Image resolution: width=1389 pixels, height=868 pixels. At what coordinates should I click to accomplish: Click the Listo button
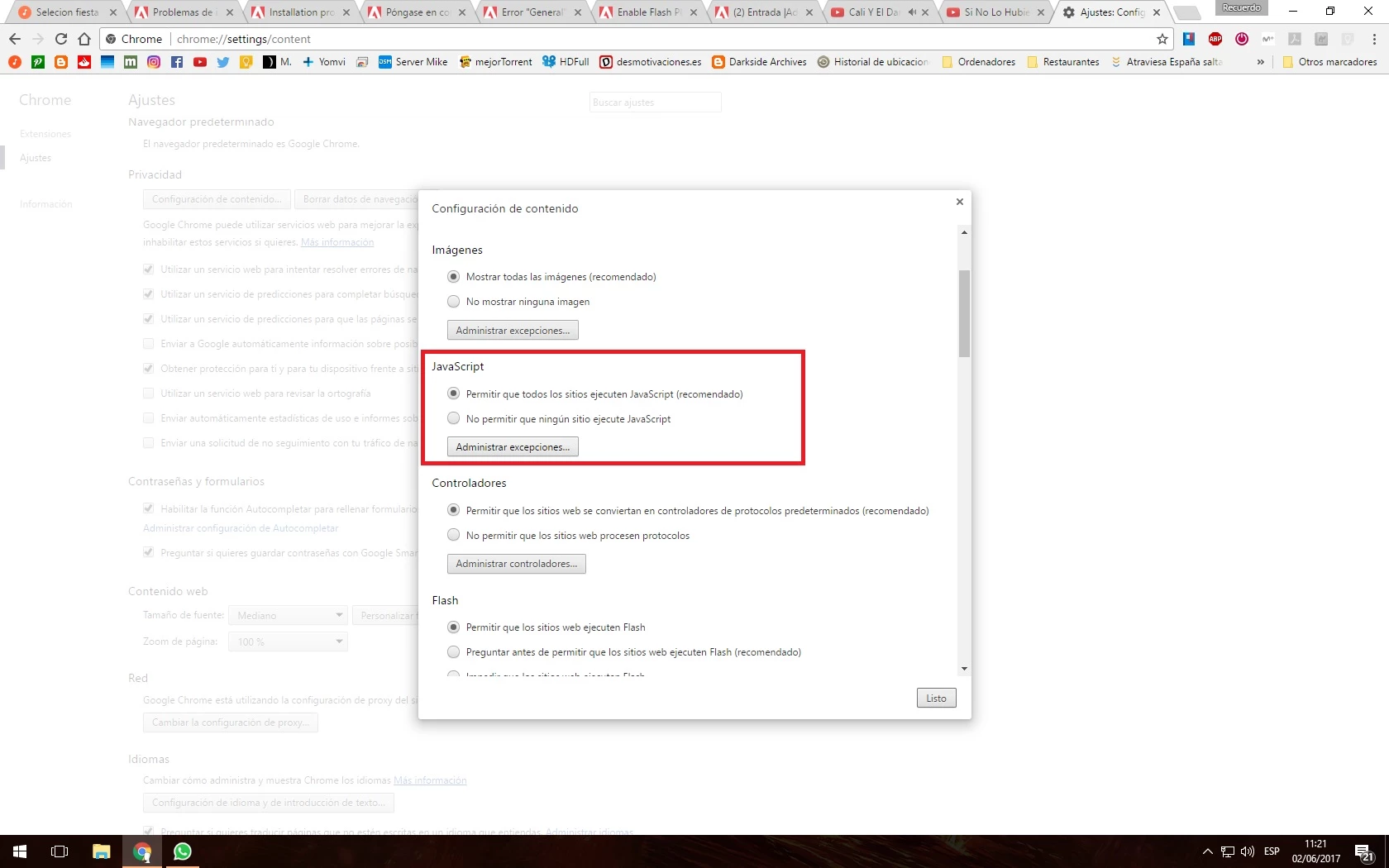936,699
